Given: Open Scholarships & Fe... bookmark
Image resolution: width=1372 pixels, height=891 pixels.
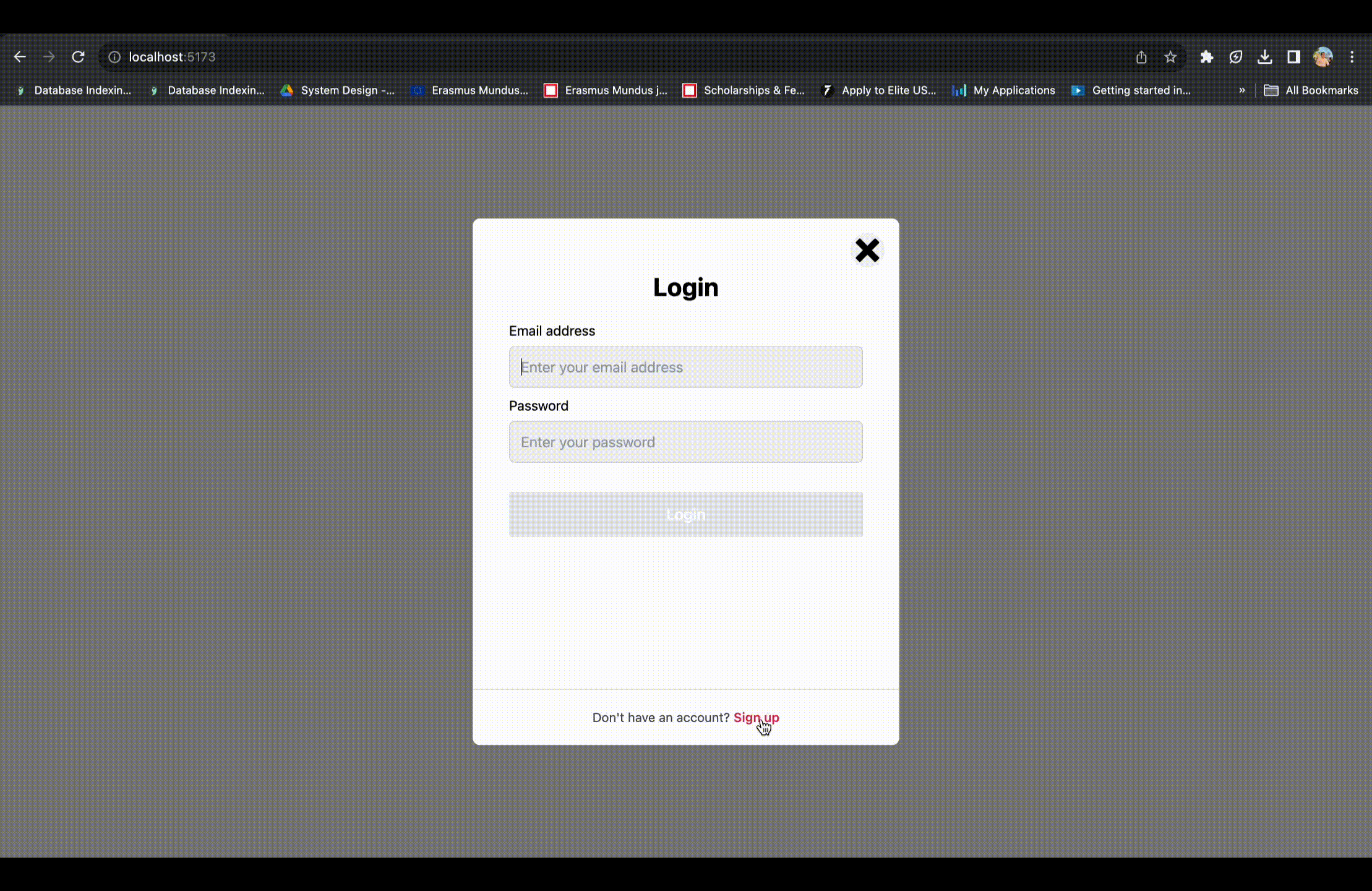Looking at the screenshot, I should coord(744,90).
